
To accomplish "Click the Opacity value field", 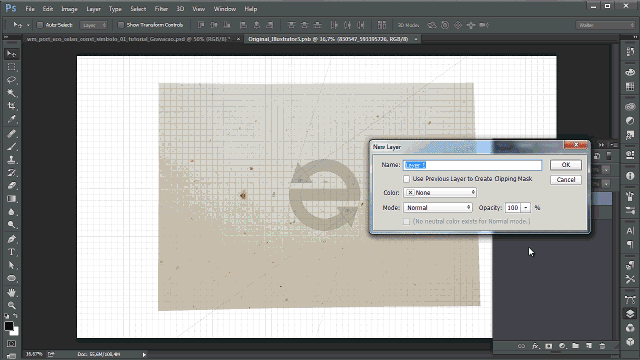I will (513, 207).
